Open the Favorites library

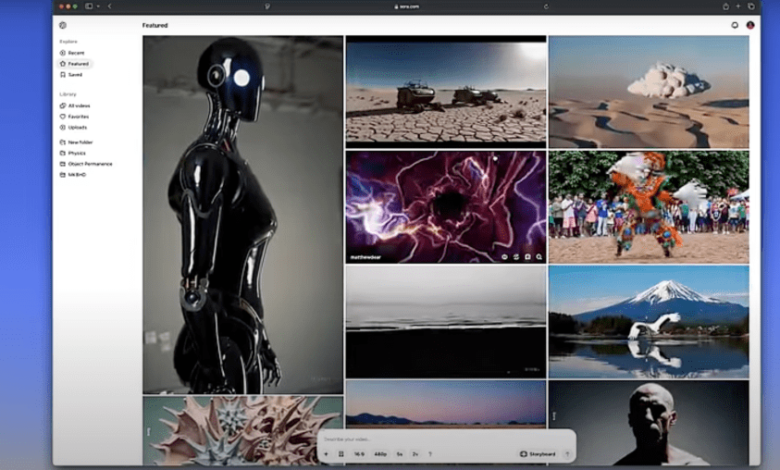78,116
